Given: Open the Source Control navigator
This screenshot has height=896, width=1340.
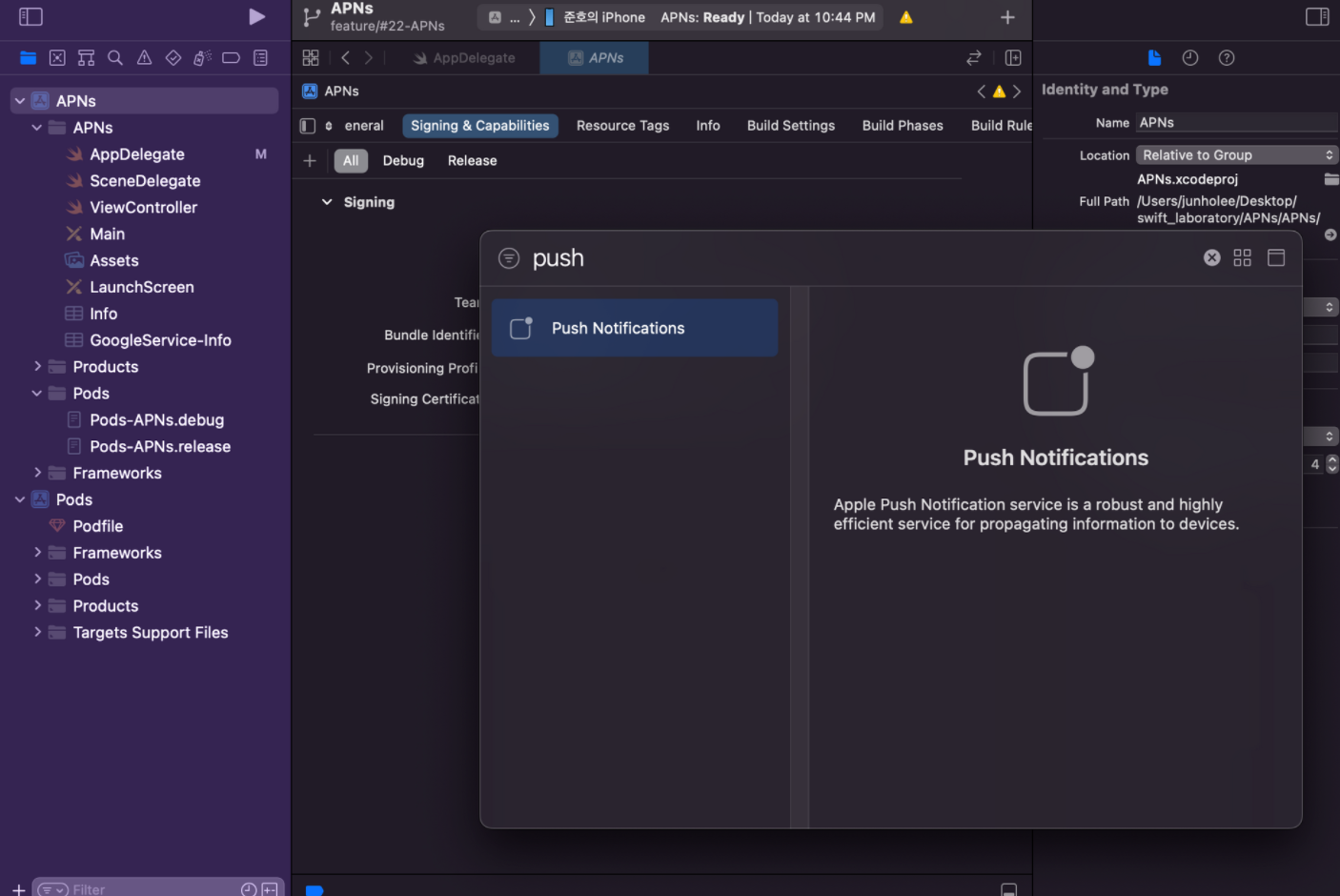Looking at the screenshot, I should (x=57, y=58).
